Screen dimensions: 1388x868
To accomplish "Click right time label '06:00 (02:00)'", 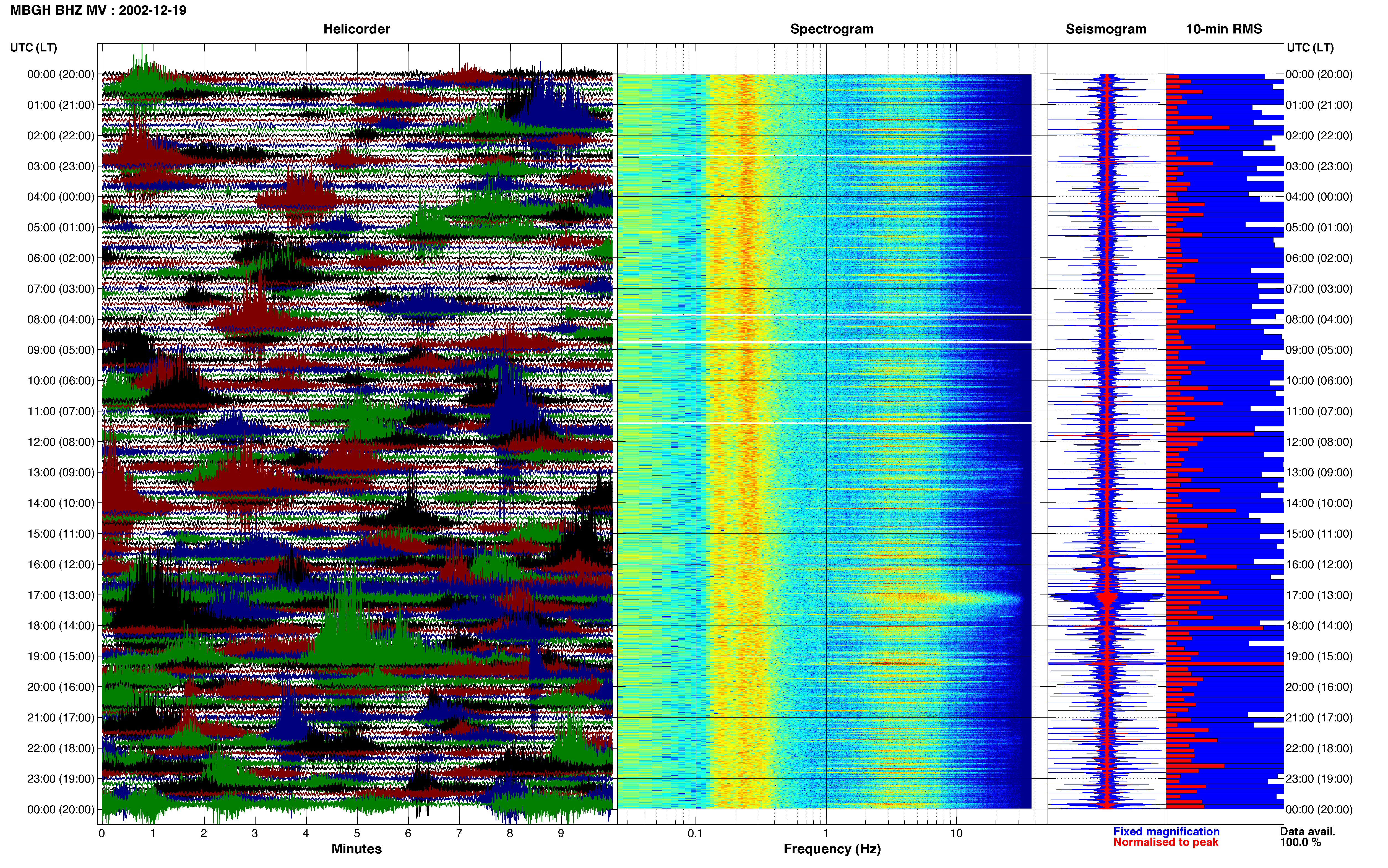I will tap(1319, 258).
